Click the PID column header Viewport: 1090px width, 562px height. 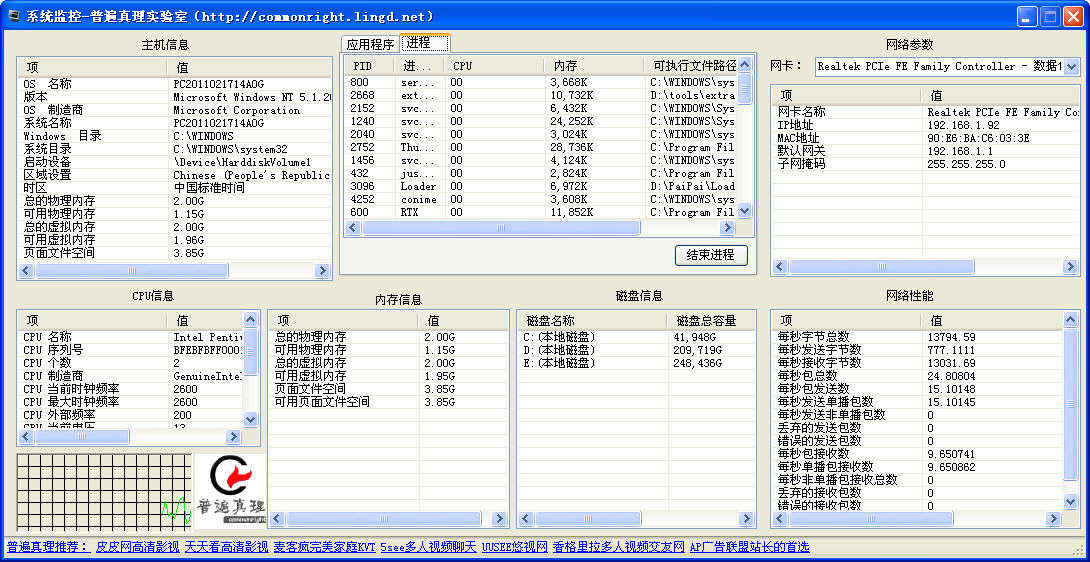pyautogui.click(x=369, y=66)
